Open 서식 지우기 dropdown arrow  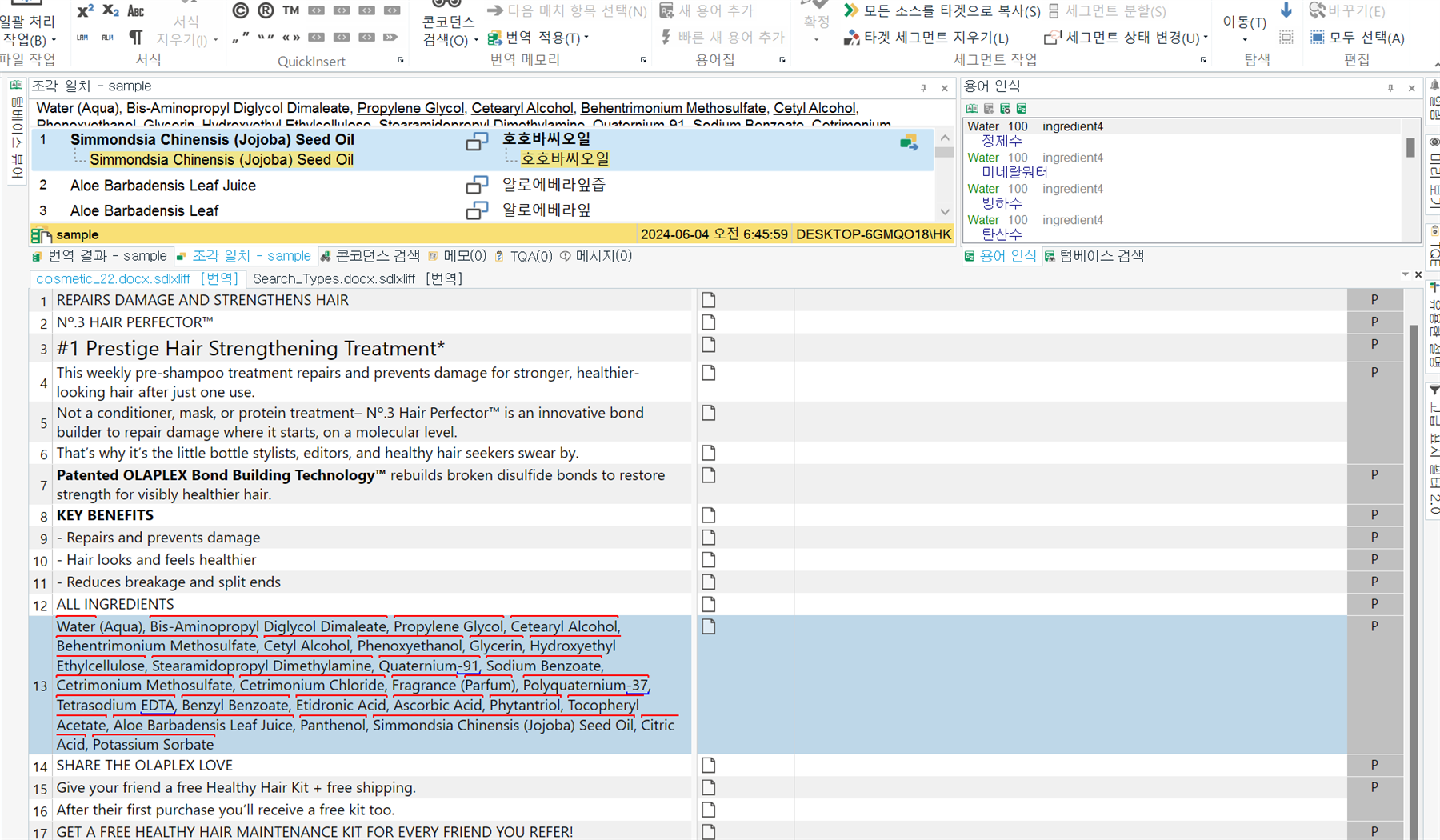216,41
